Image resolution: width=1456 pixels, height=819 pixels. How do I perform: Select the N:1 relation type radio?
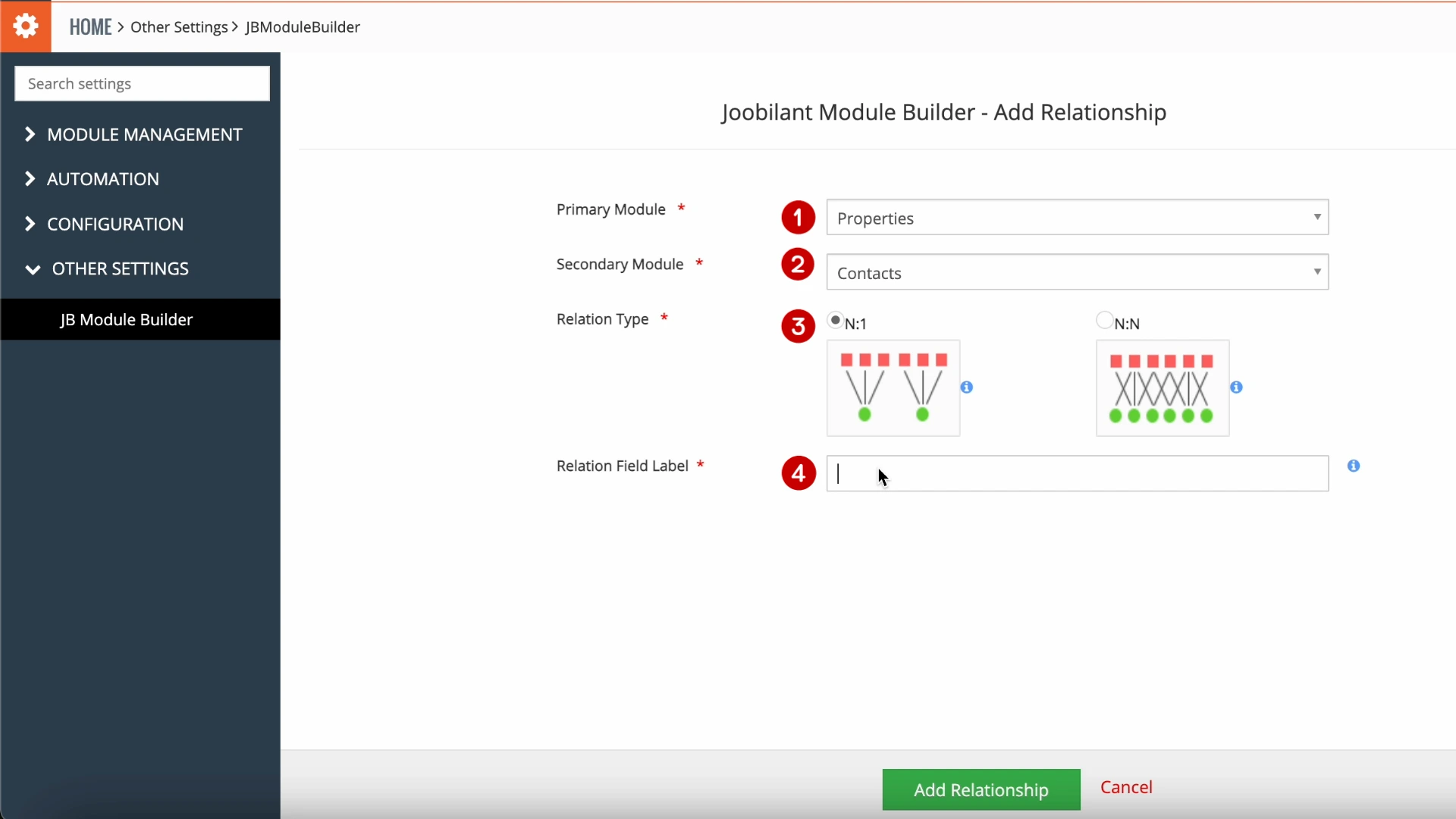click(835, 320)
